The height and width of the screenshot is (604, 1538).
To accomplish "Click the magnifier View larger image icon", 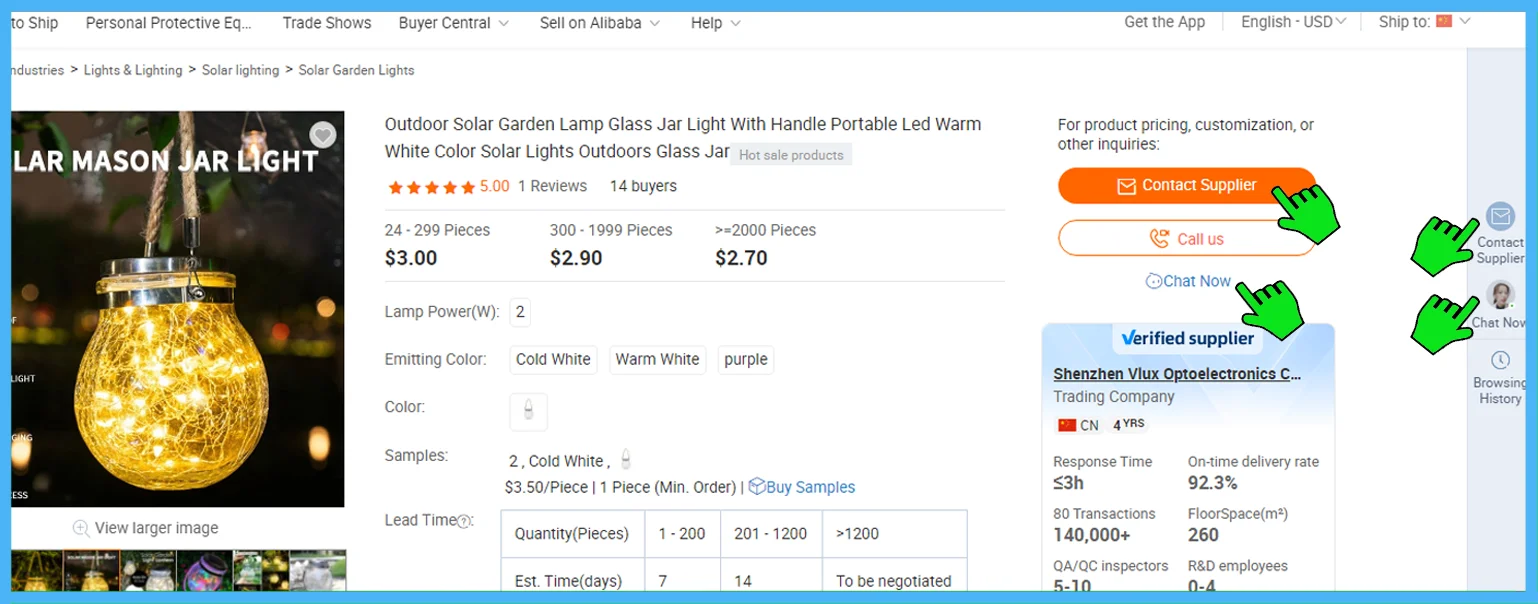I will (81, 528).
